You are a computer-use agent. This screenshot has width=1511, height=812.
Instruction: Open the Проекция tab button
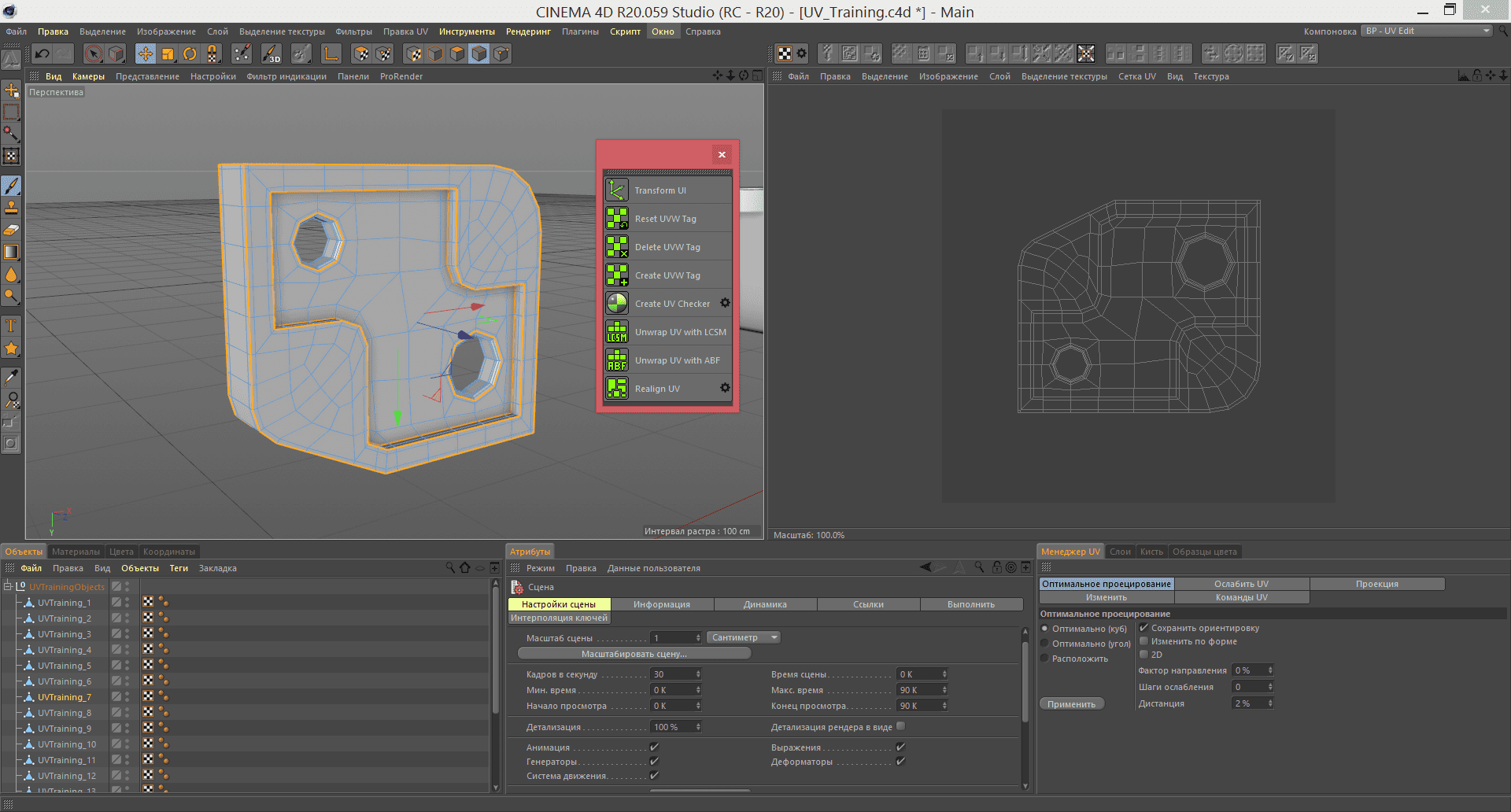click(1376, 584)
